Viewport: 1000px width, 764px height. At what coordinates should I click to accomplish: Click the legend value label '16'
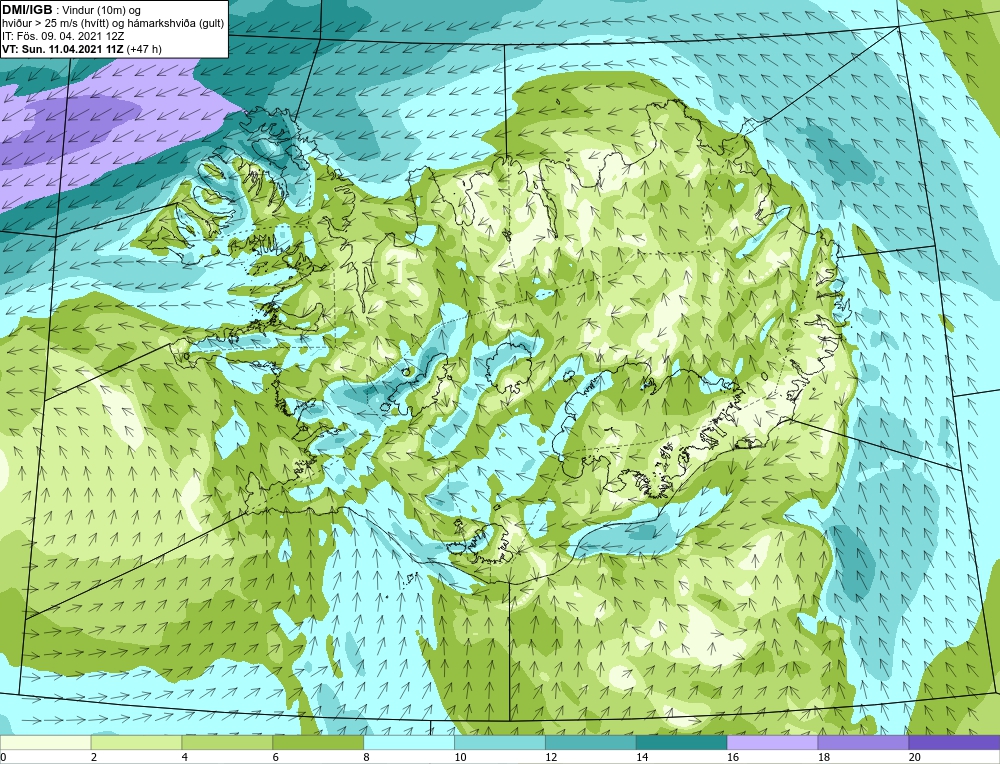tap(733, 758)
